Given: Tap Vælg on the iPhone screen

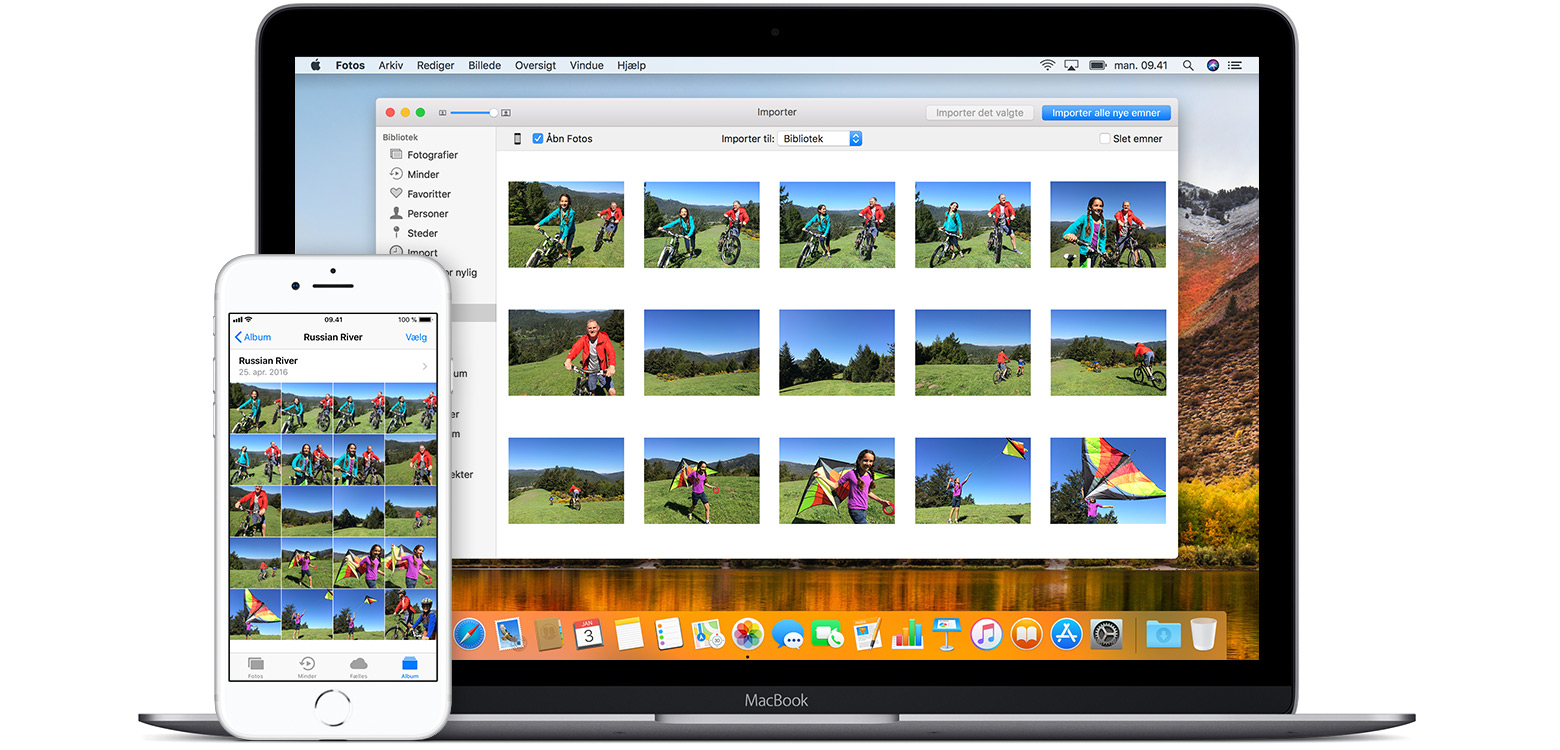Looking at the screenshot, I should pyautogui.click(x=416, y=338).
